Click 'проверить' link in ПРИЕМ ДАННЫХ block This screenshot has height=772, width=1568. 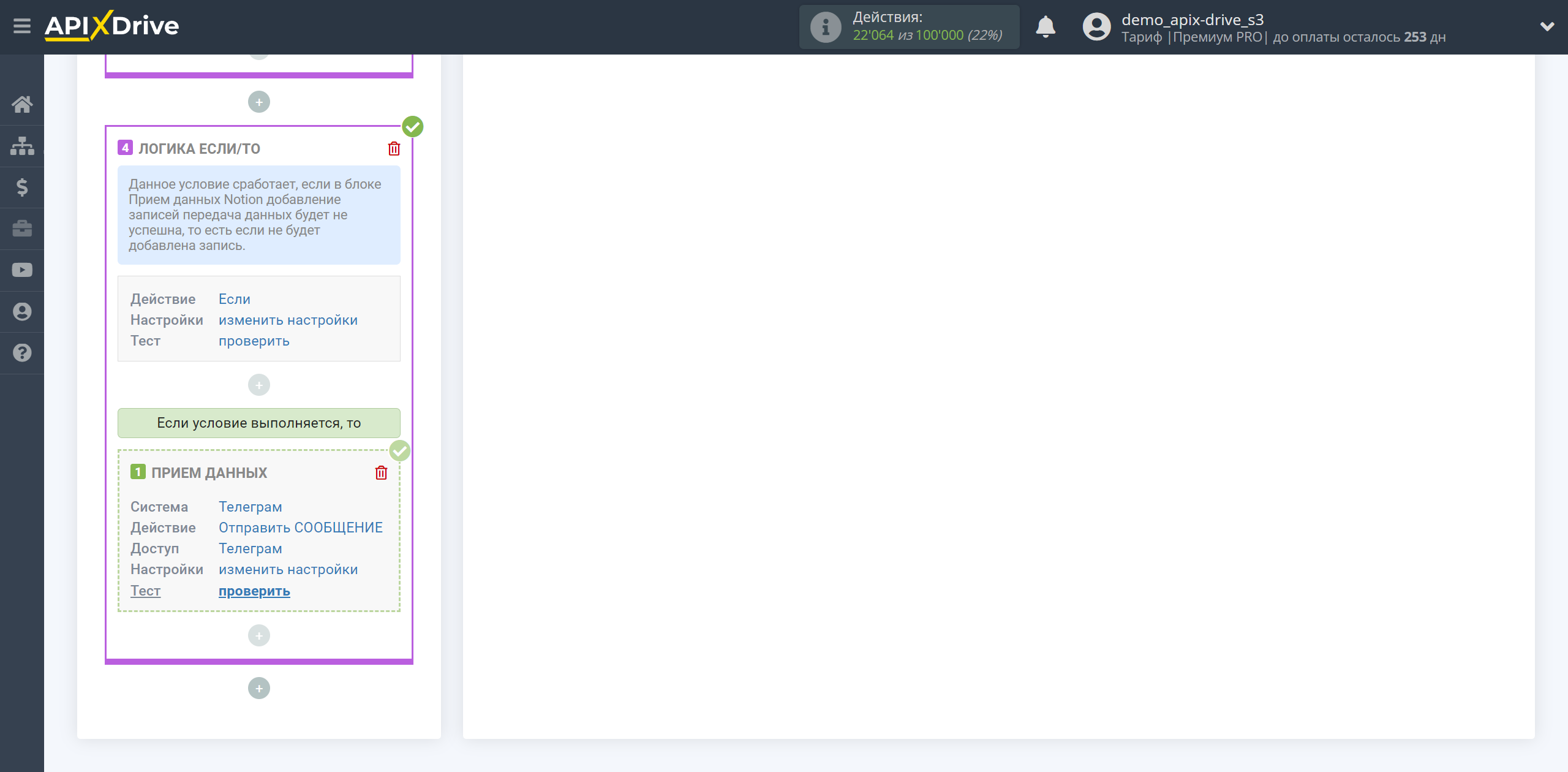coord(254,590)
